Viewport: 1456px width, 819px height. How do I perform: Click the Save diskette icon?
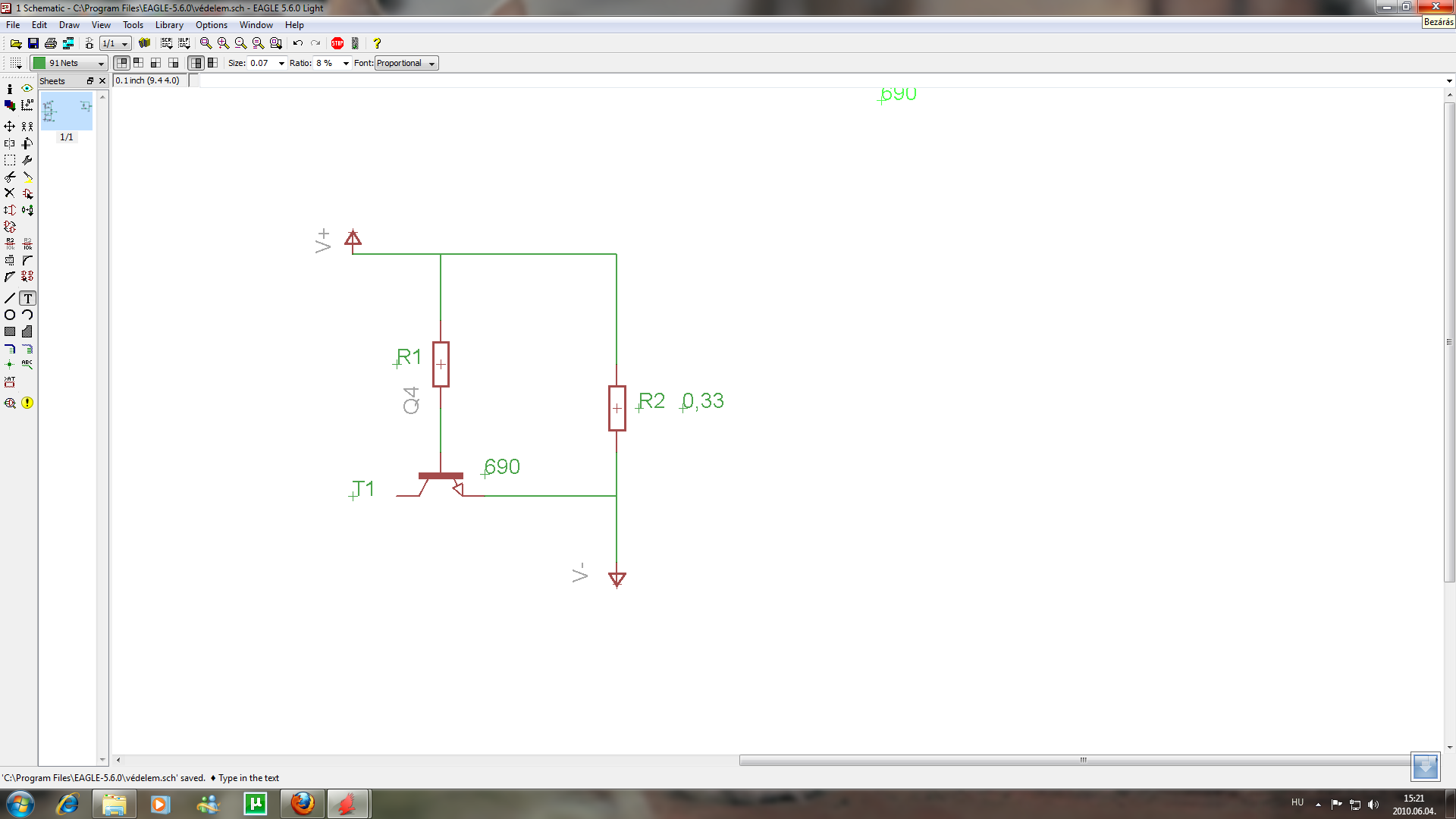[33, 43]
